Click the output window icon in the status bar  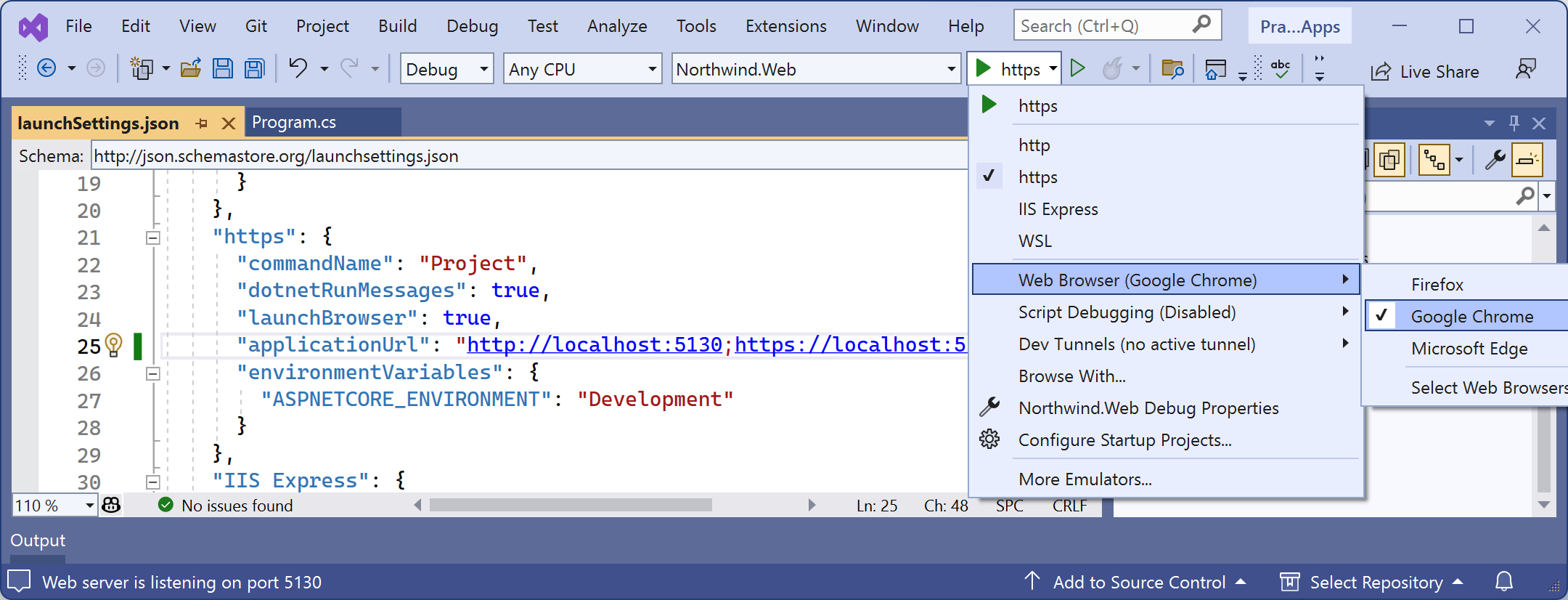pos(19,581)
